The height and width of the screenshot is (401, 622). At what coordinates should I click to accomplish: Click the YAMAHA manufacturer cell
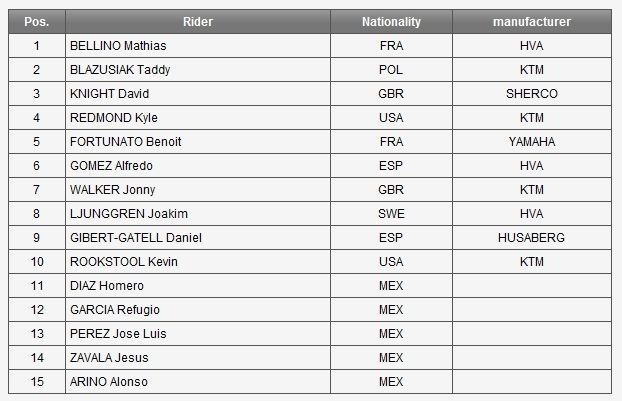tap(531, 142)
